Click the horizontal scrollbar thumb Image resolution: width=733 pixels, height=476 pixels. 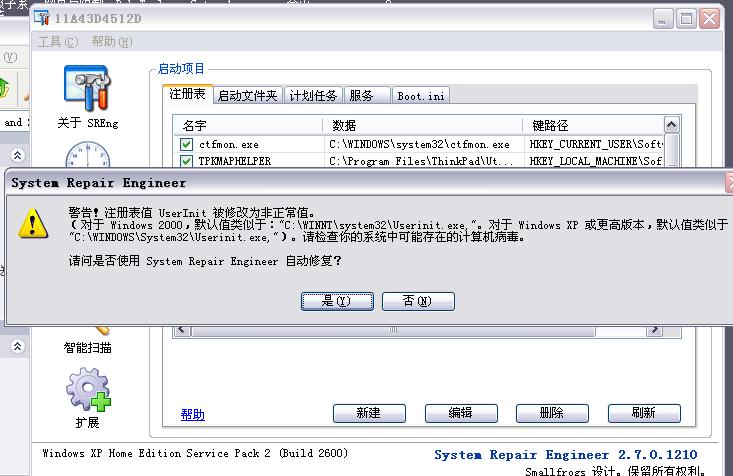coord(393,331)
